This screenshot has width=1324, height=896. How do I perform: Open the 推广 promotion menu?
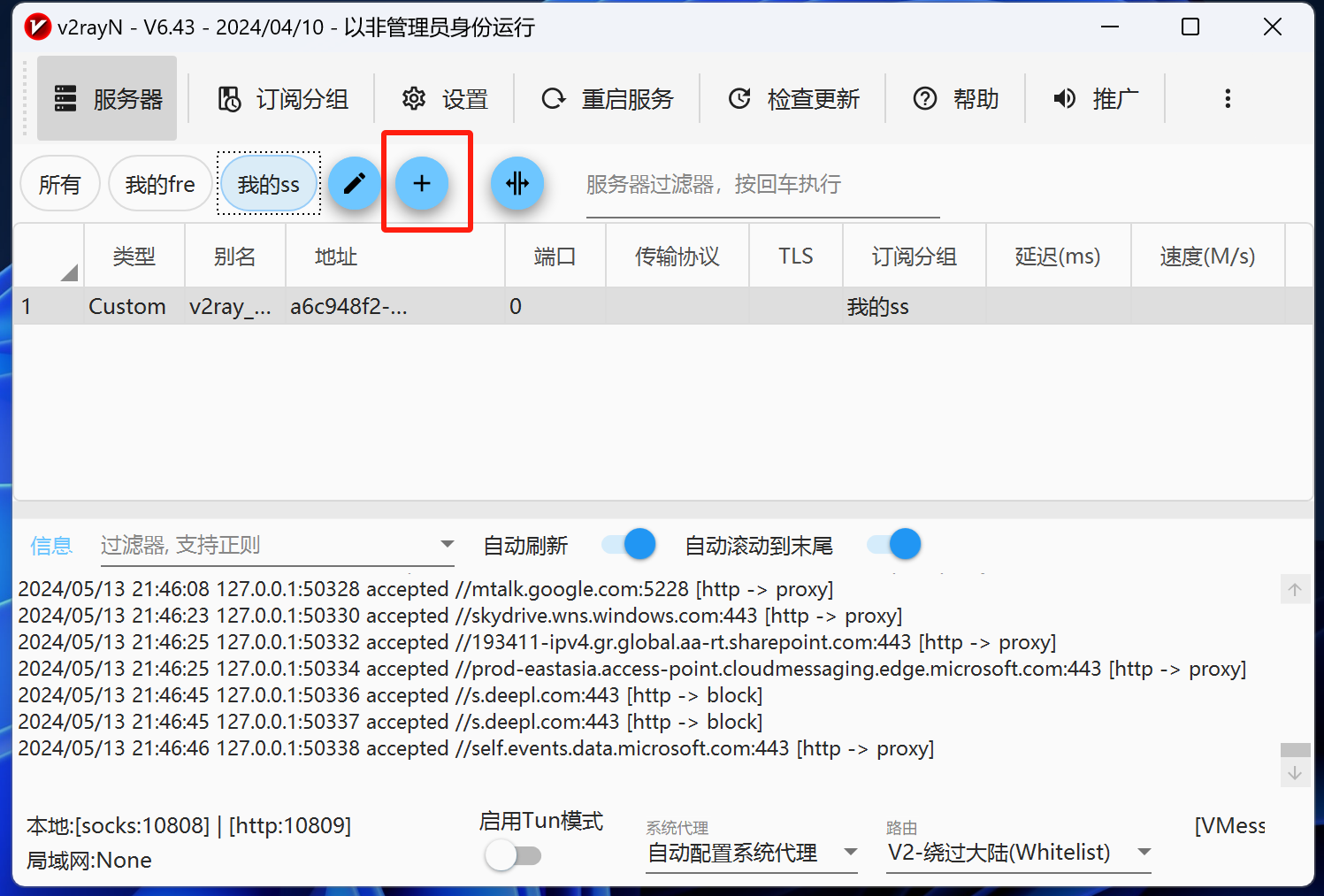1096,98
